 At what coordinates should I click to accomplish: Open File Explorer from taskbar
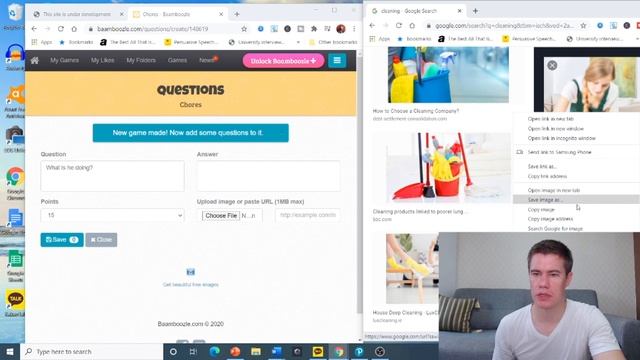click(x=256, y=351)
